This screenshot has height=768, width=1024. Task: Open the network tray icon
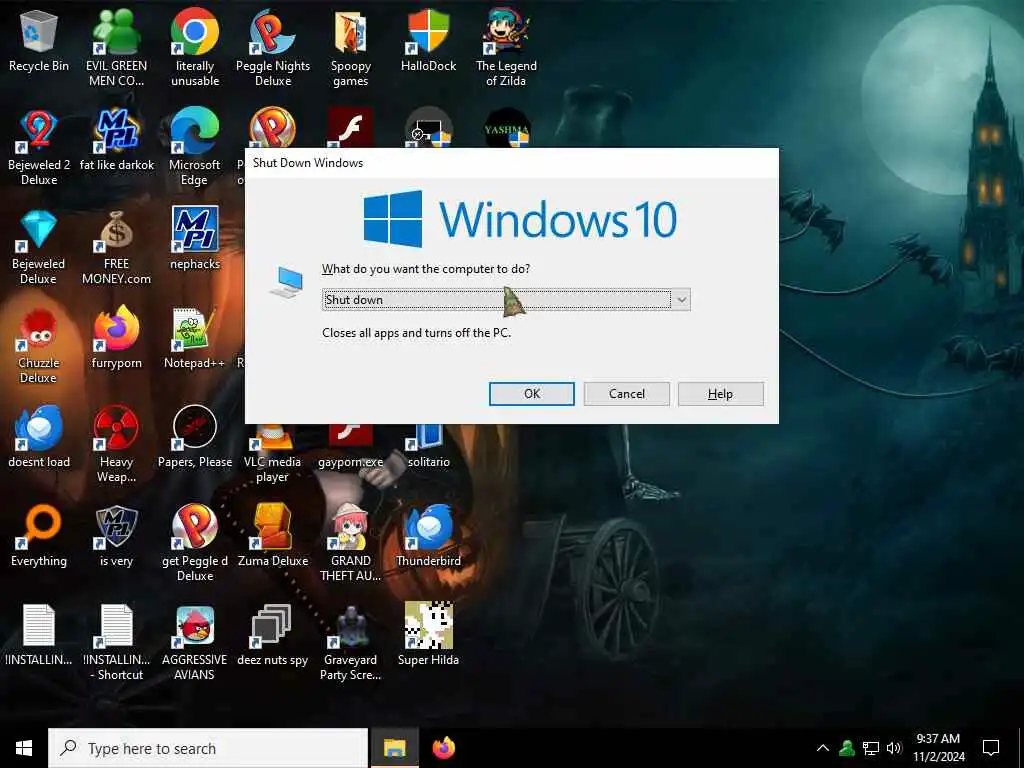871,748
